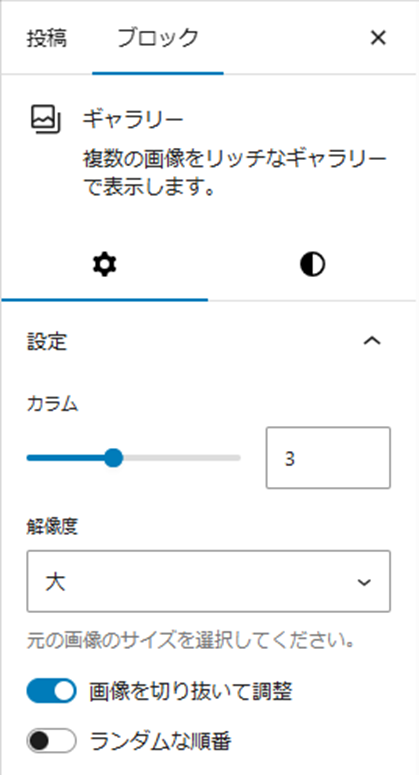419x775 pixels.
Task: Switch to the 投稿 tab
Action: 47,38
